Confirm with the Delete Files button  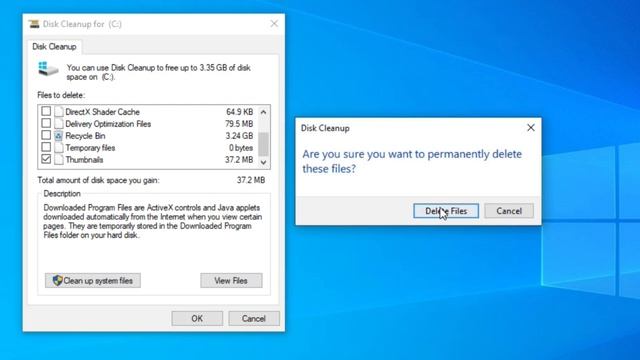tap(446, 211)
